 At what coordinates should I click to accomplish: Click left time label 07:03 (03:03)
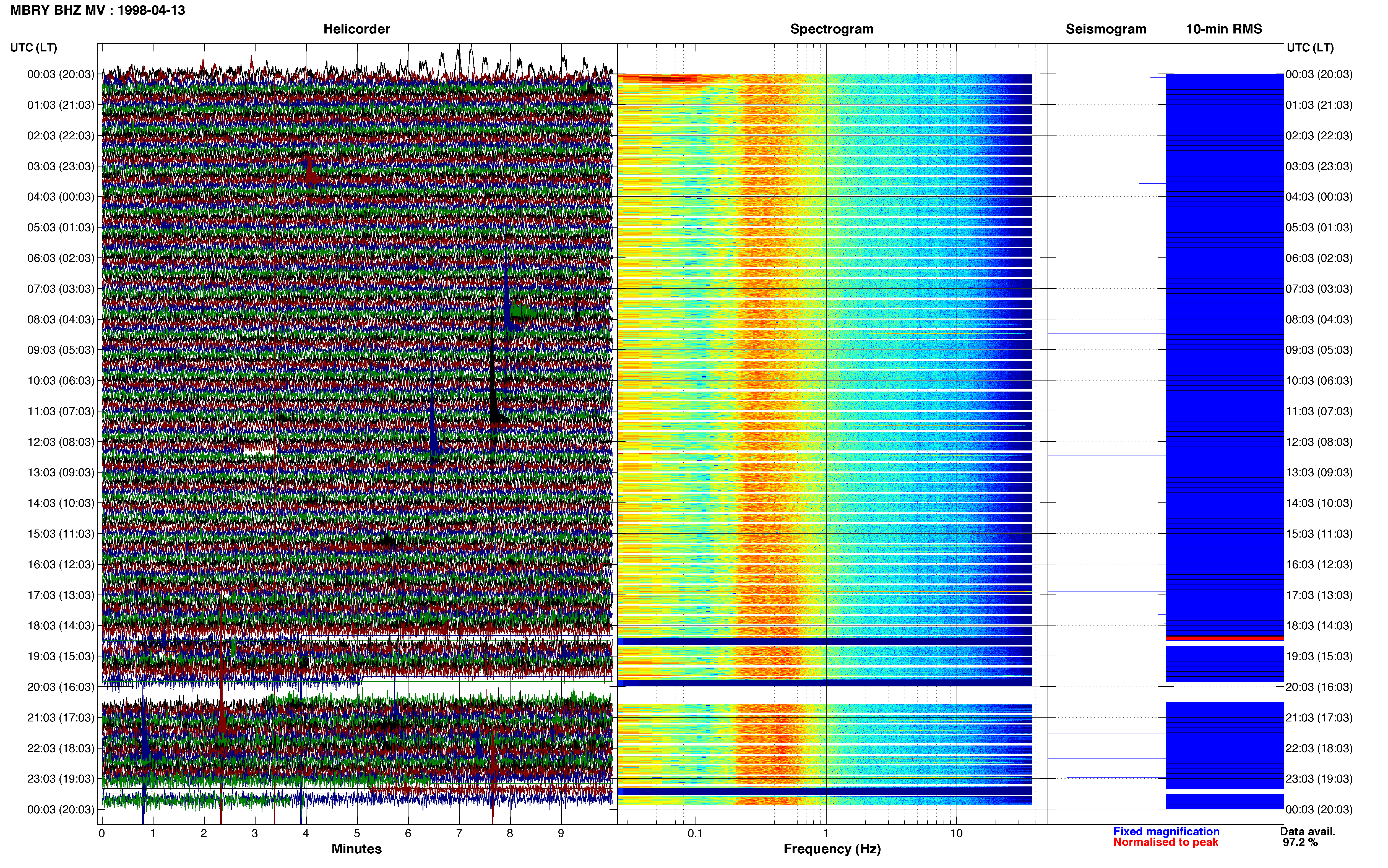tap(61, 289)
